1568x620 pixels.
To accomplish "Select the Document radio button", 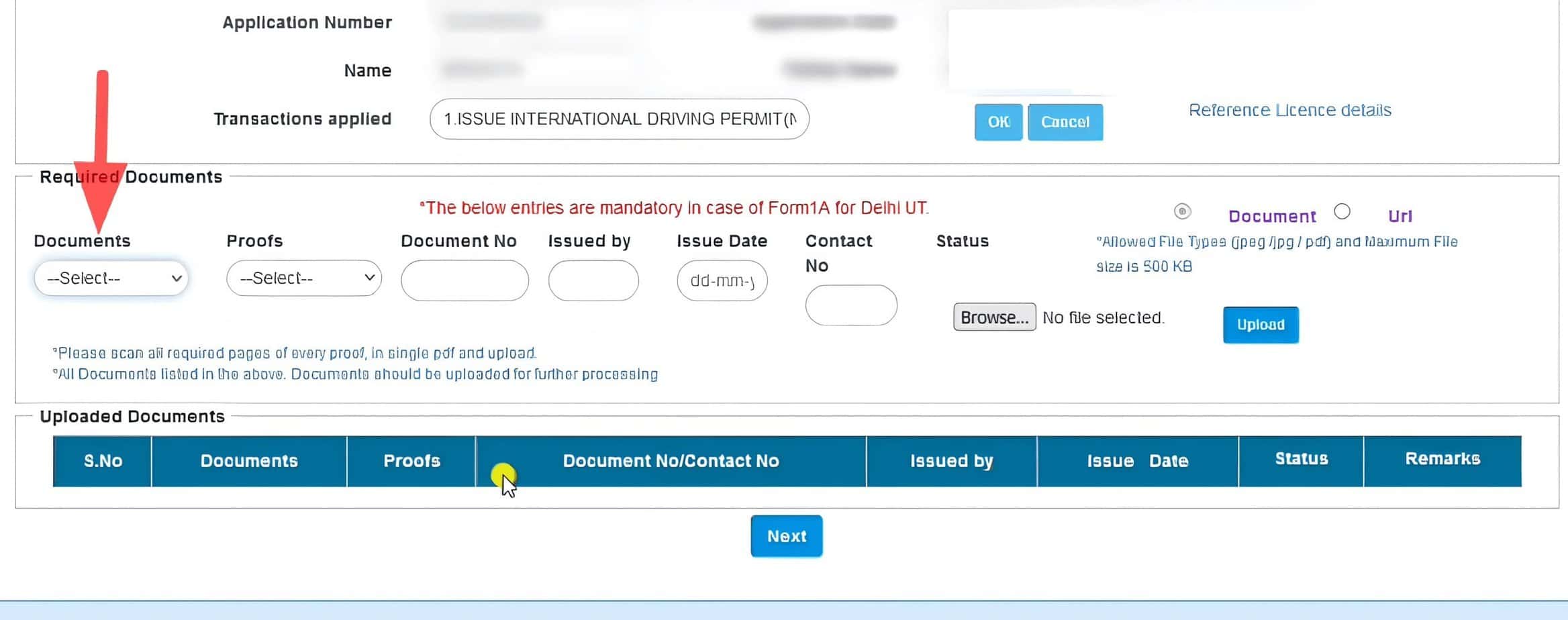I will [1182, 212].
